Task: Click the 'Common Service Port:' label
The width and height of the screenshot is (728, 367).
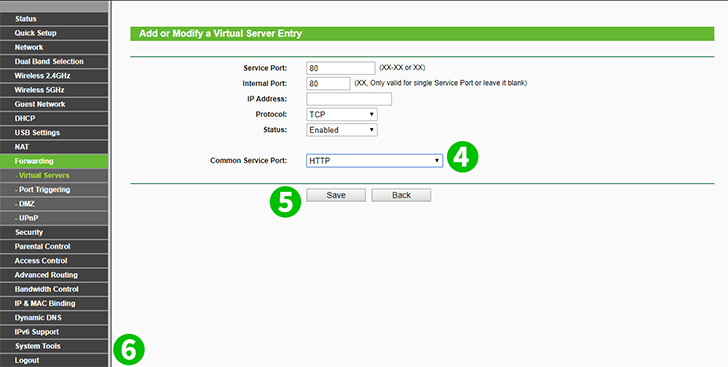Action: (248, 161)
